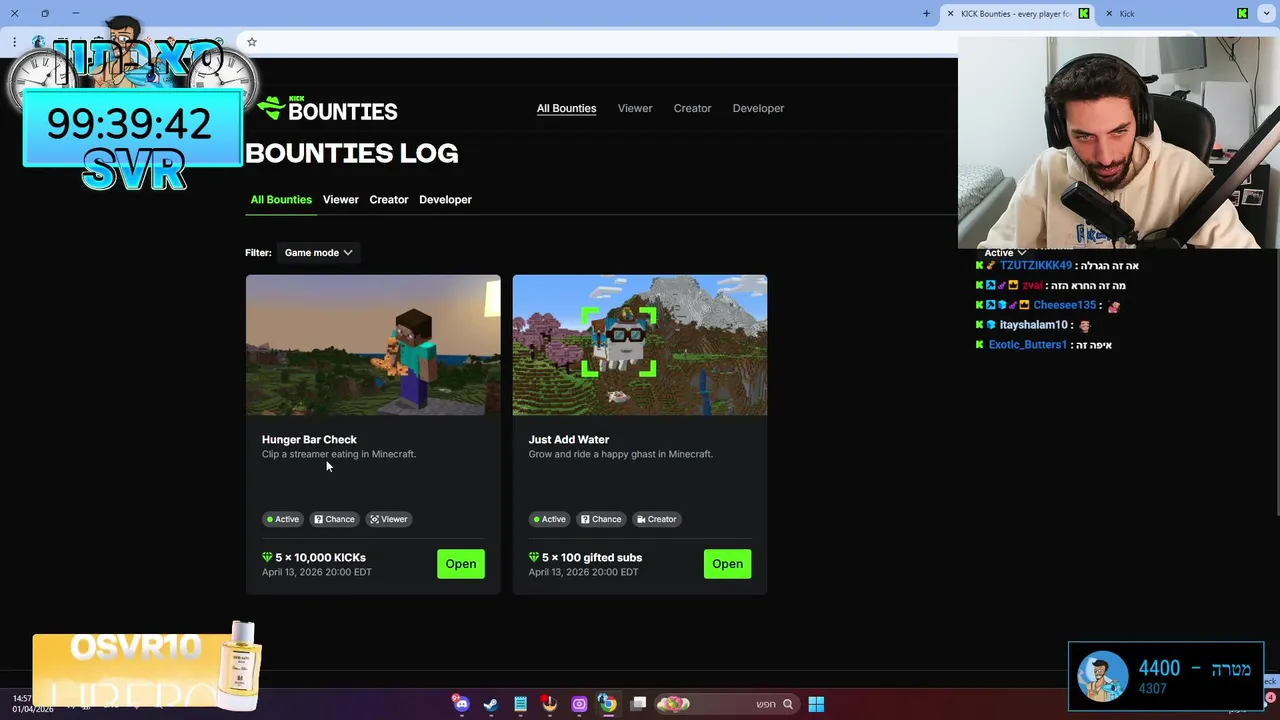1280x720 pixels.
Task: Click the Just Add Water title
Action: click(x=568, y=439)
